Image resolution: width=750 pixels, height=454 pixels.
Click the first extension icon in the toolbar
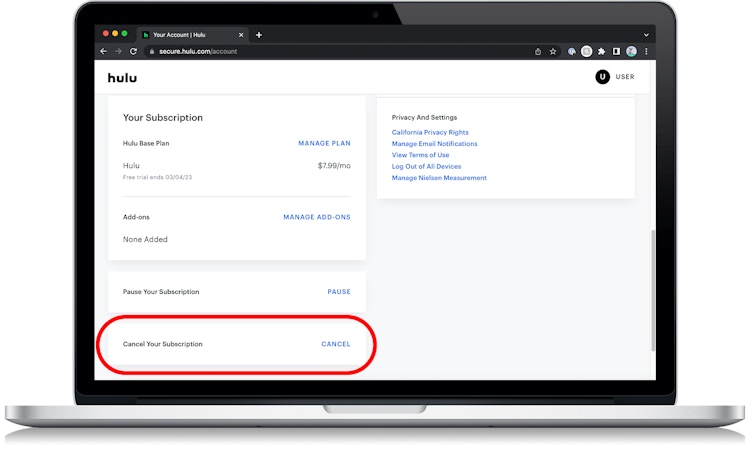(572, 51)
